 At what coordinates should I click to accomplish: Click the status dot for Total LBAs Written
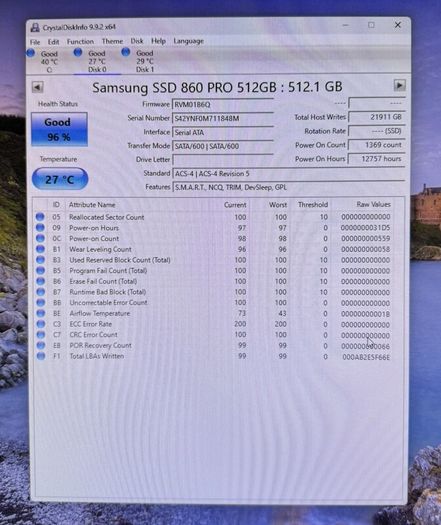[41, 356]
